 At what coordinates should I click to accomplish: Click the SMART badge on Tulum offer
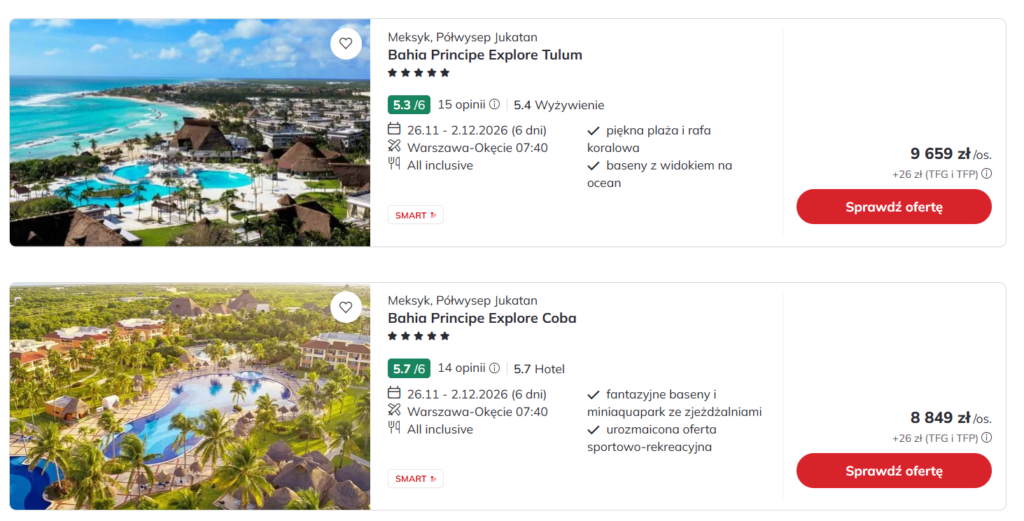[415, 215]
